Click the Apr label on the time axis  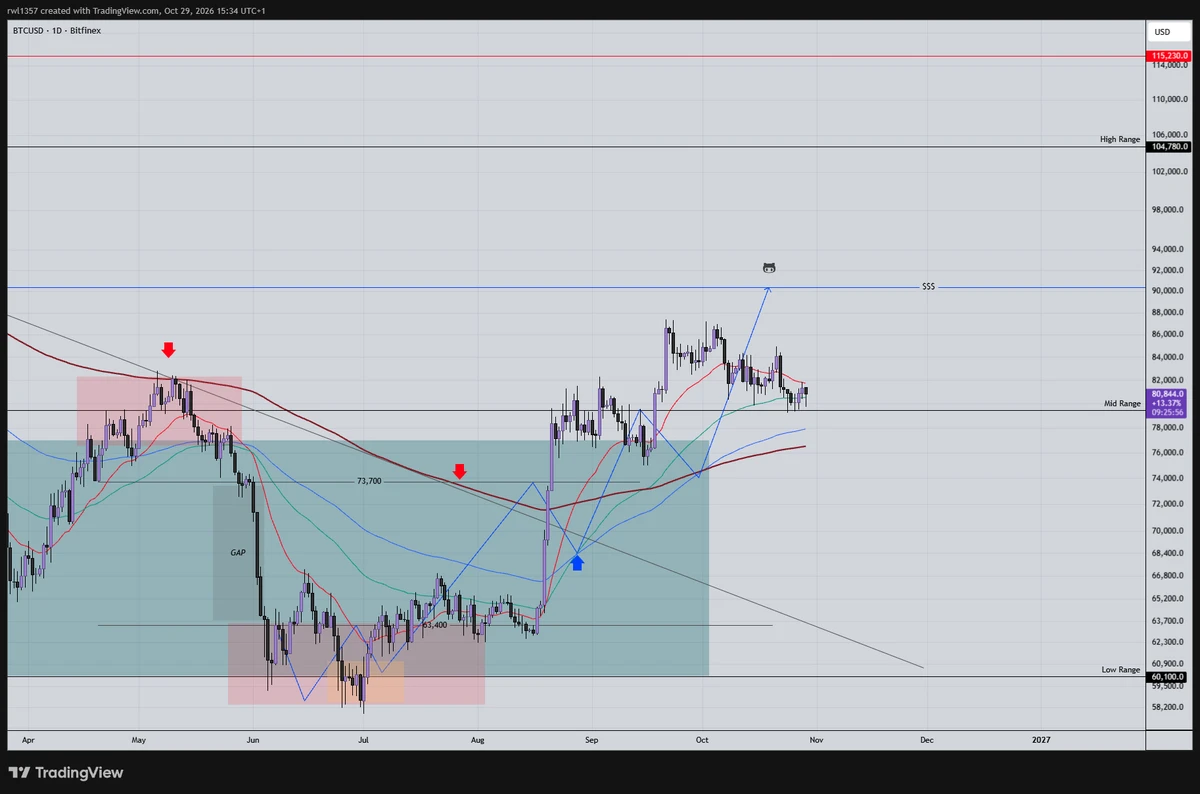coord(28,741)
